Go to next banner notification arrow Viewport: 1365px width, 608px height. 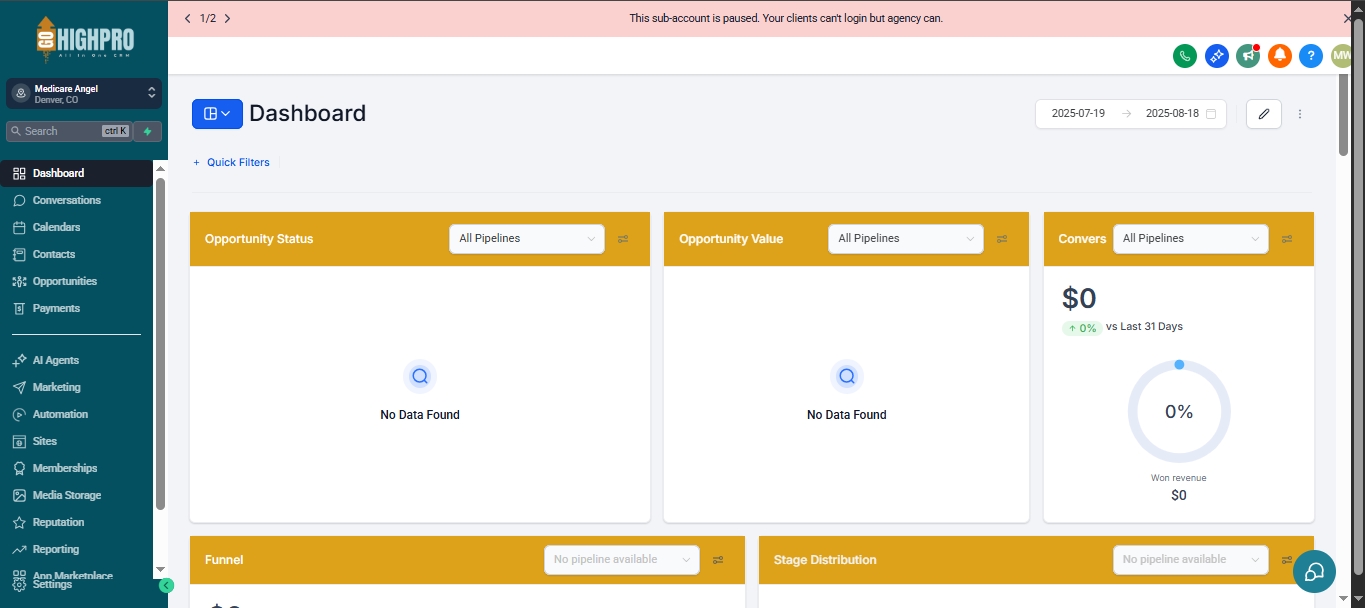pyautogui.click(x=227, y=18)
